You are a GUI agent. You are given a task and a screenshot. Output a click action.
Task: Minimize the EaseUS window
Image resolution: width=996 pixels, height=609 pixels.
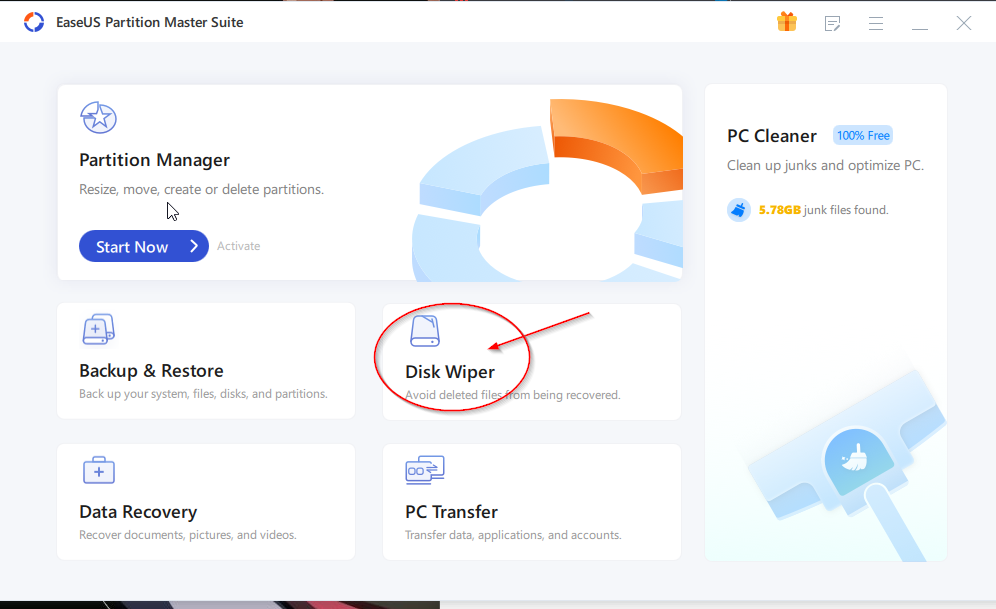coord(920,29)
